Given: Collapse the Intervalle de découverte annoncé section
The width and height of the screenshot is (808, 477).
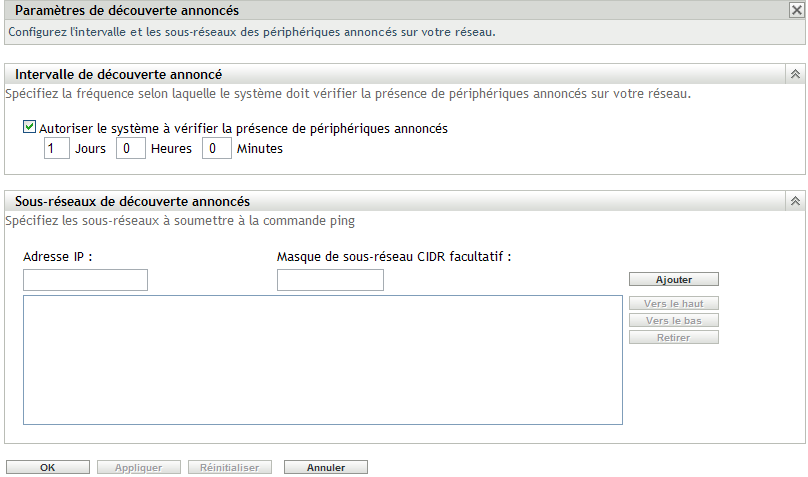Looking at the screenshot, I should click(795, 74).
